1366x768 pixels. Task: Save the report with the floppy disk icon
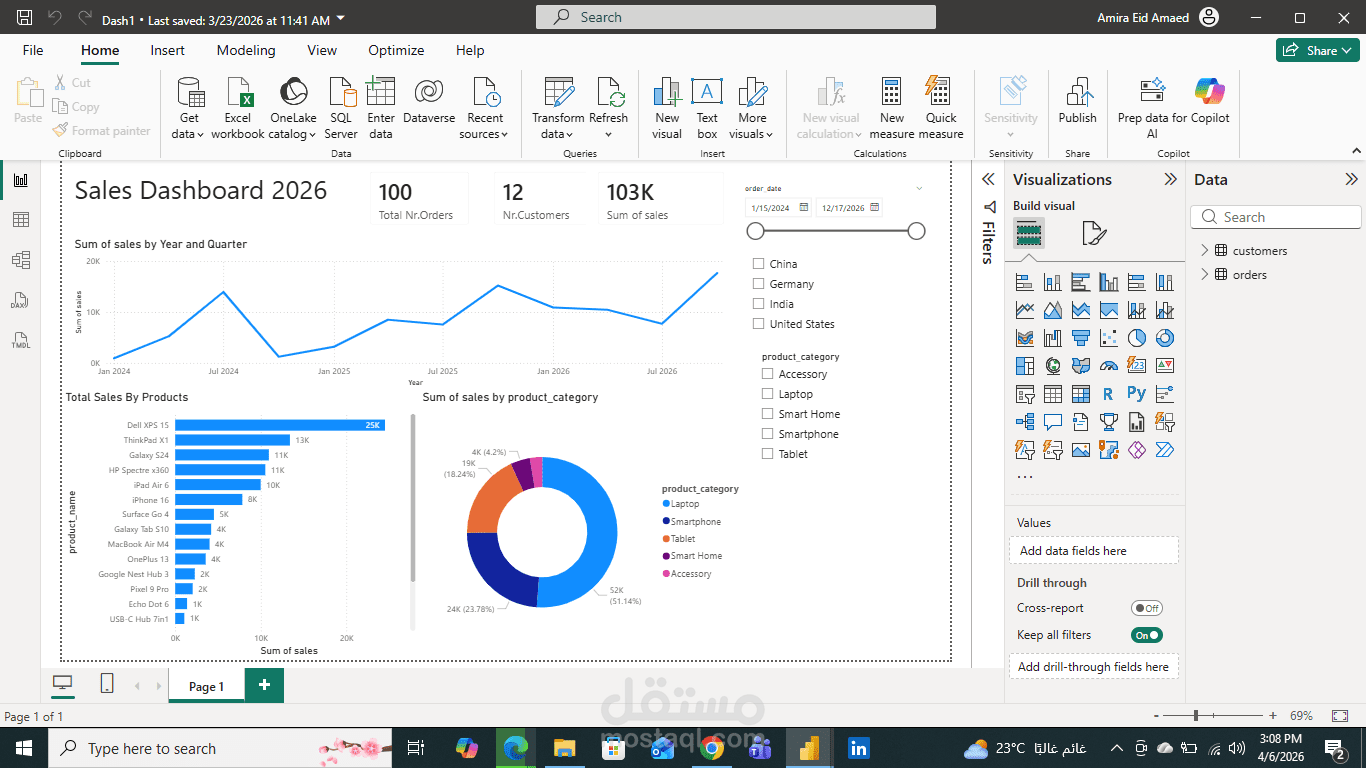click(25, 18)
